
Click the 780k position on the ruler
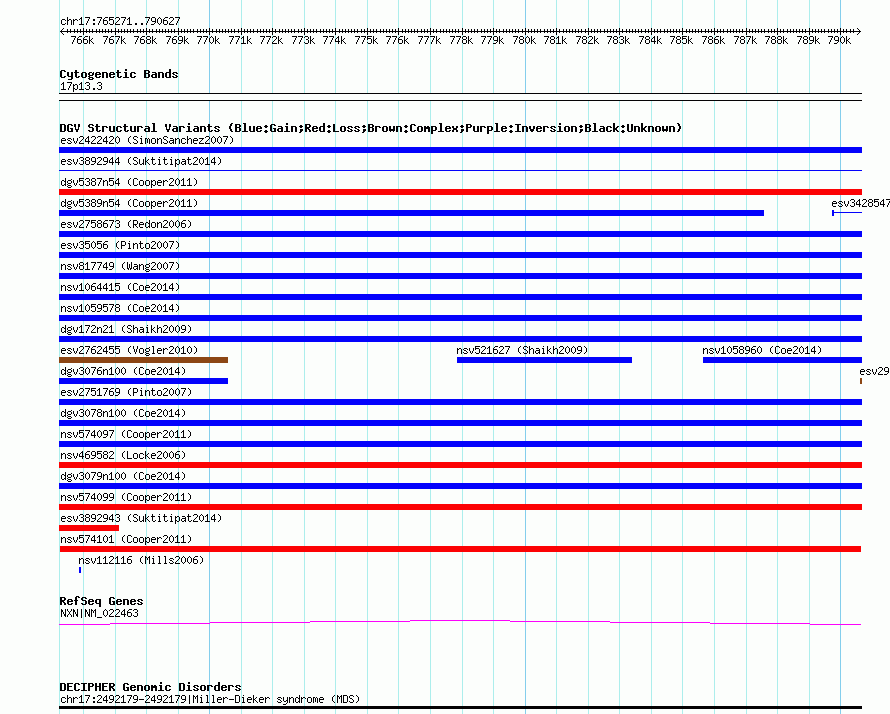pos(523,40)
